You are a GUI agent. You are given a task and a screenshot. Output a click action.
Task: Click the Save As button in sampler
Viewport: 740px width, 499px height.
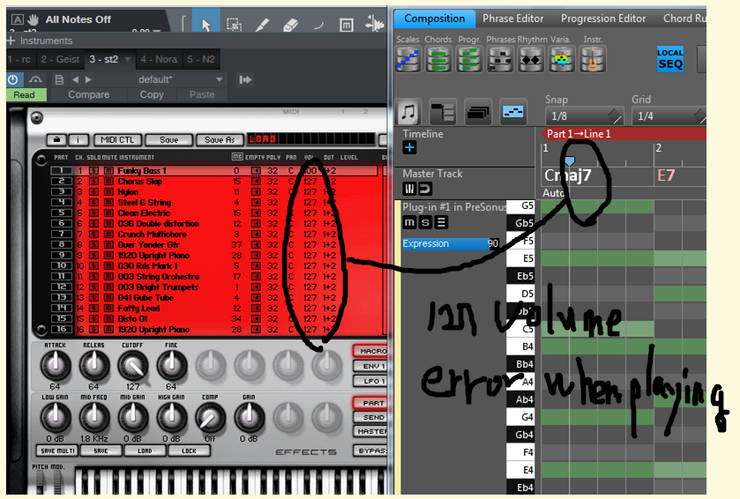(x=219, y=140)
